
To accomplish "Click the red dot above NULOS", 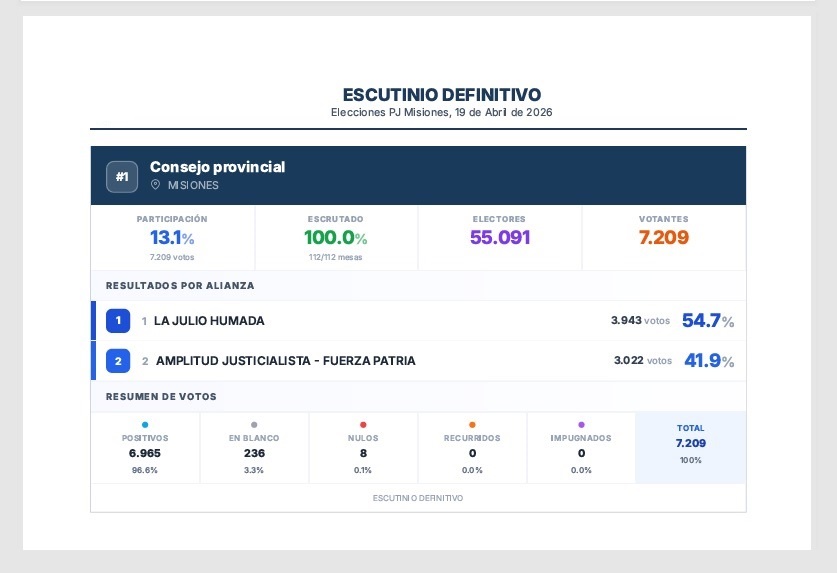I will [363, 425].
